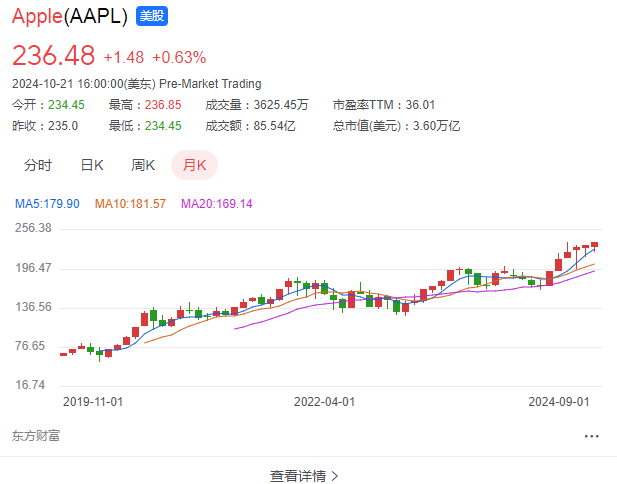Select the 月K monthly candlestick tab
617x484 pixels.
coord(194,165)
